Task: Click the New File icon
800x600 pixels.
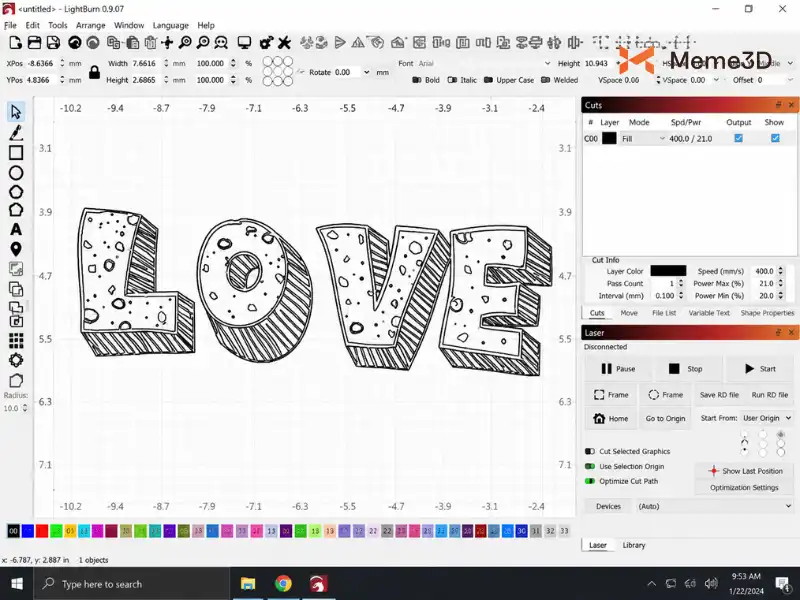Action: [15, 43]
